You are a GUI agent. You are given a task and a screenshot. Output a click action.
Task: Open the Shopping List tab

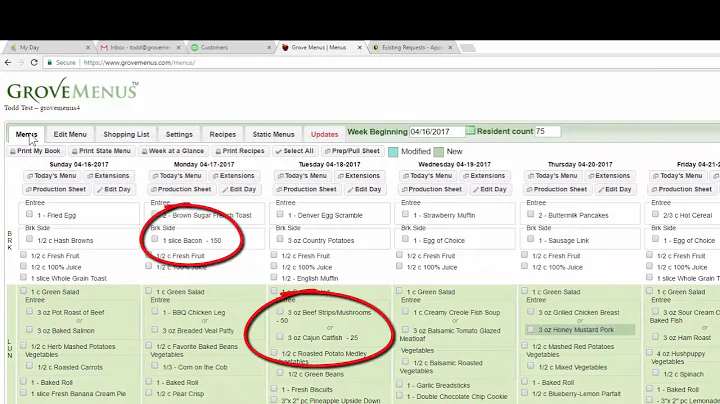coord(126,135)
